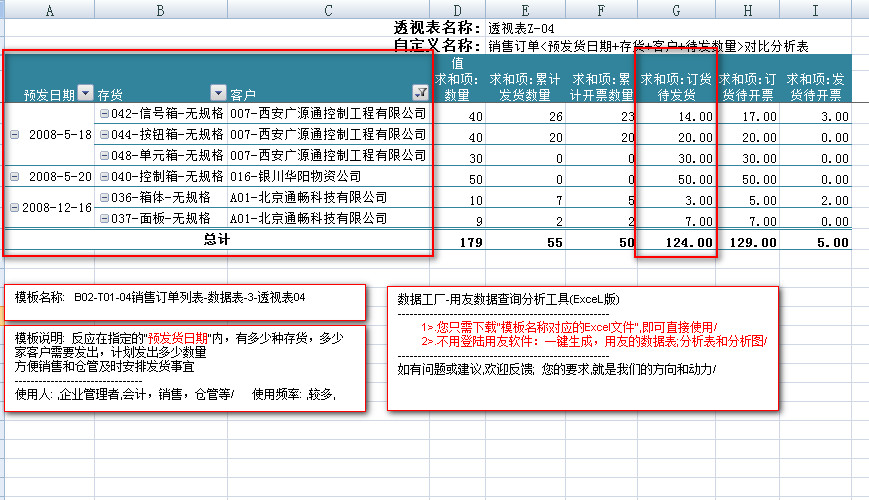Select column C header
Screen dimensions: 869x500
click(328, 9)
